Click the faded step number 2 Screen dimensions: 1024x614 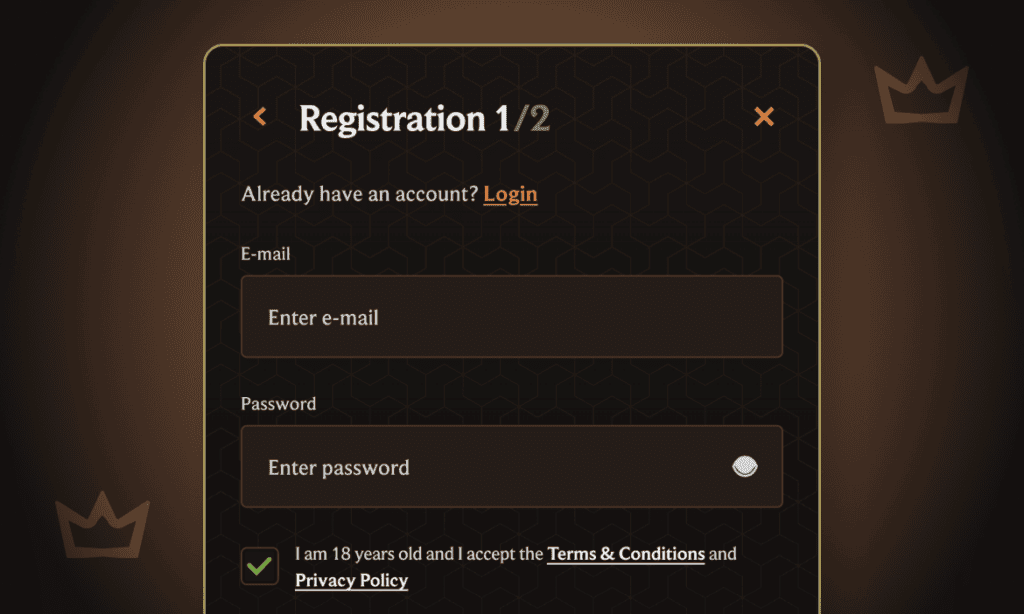[x=539, y=119]
